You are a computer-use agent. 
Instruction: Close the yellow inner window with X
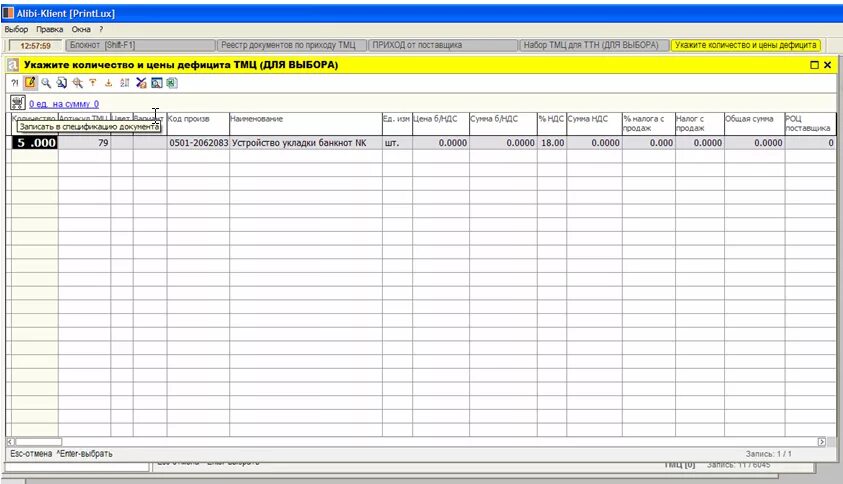pyautogui.click(x=827, y=65)
